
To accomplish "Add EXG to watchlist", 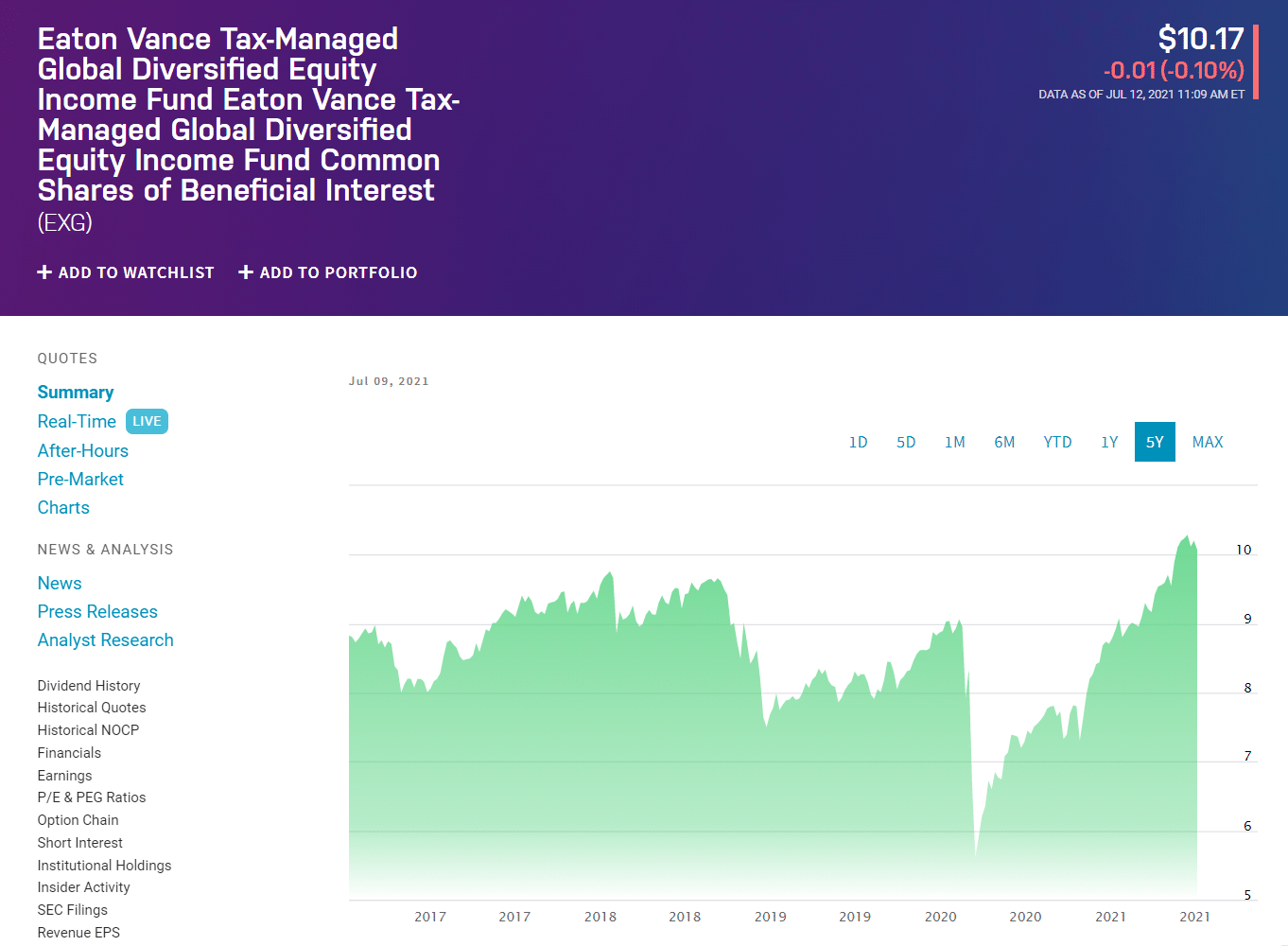I will (126, 272).
